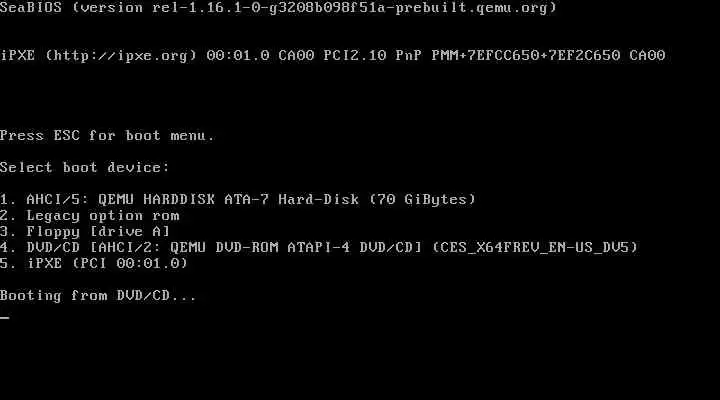Click the 'Select boot device:' heading

click(x=84, y=168)
